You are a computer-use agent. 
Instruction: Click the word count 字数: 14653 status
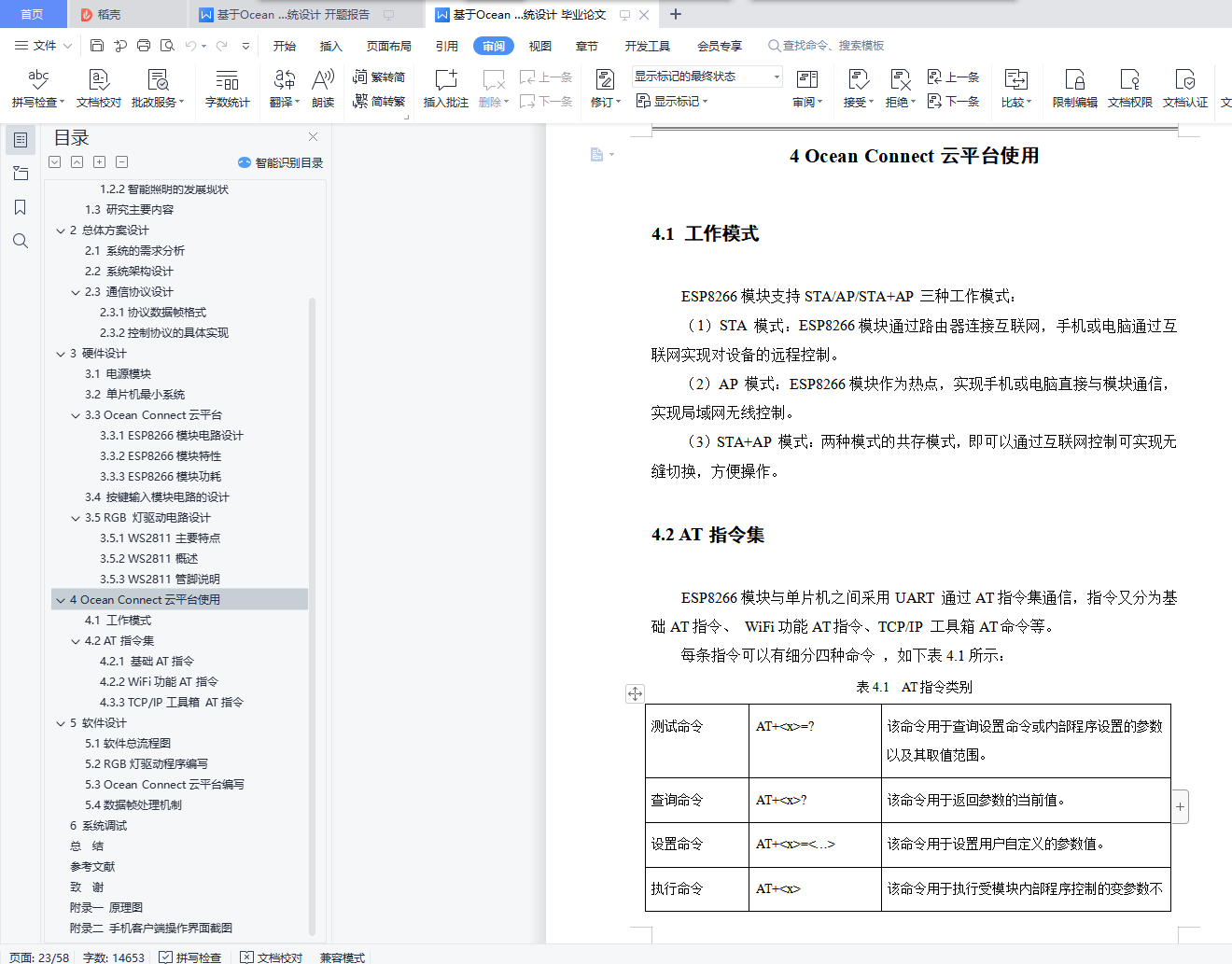click(114, 957)
